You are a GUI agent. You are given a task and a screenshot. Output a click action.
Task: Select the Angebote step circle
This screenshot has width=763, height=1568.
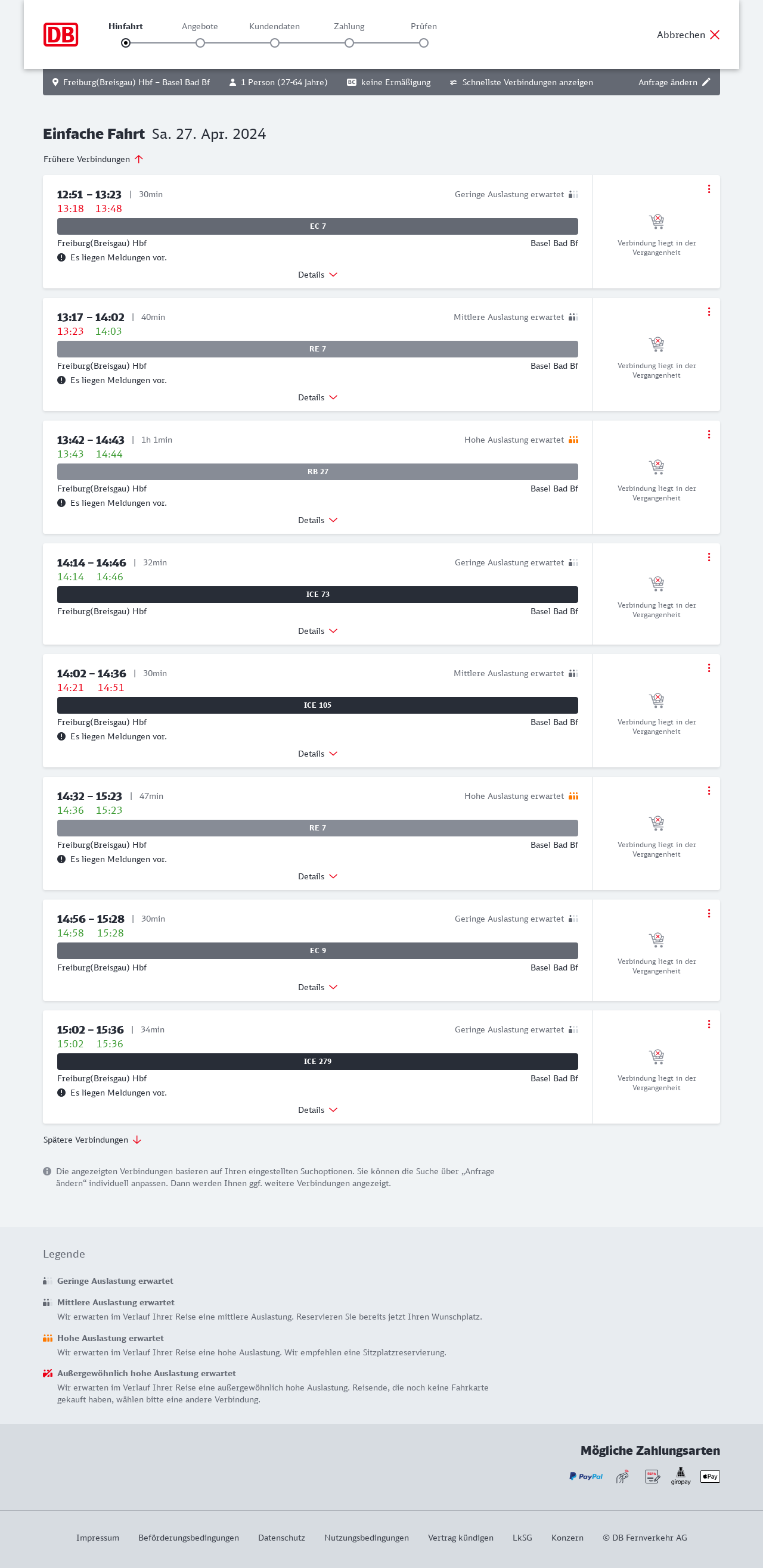(200, 43)
